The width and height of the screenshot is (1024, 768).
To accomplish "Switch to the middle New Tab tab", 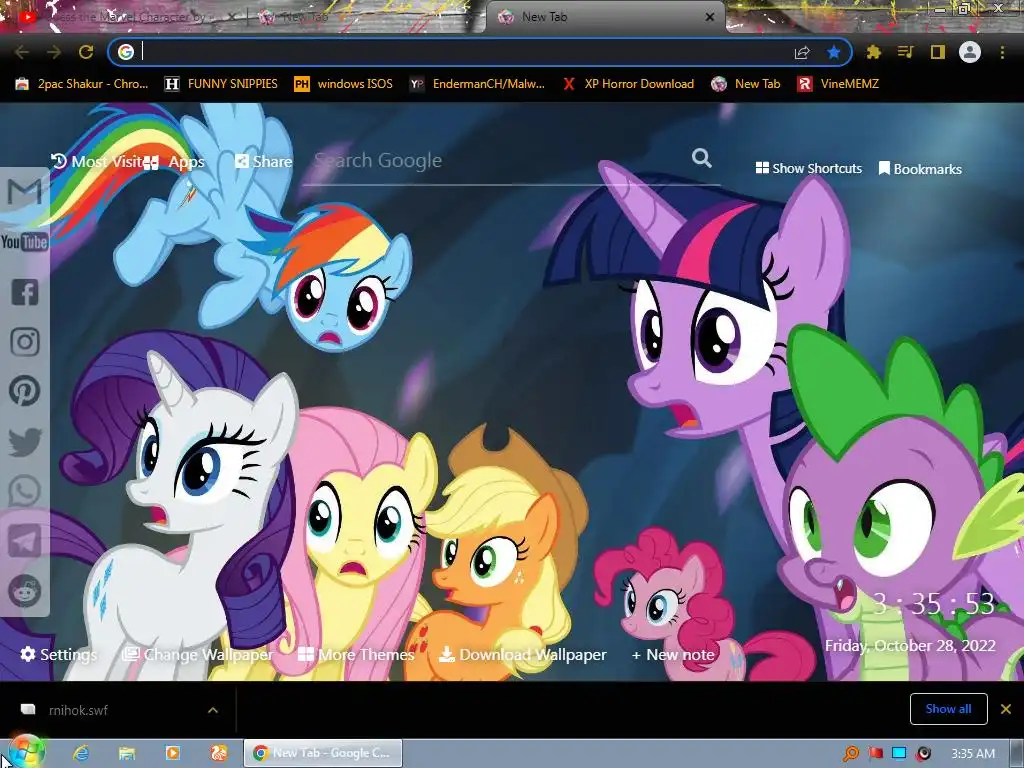I will tap(366, 17).
